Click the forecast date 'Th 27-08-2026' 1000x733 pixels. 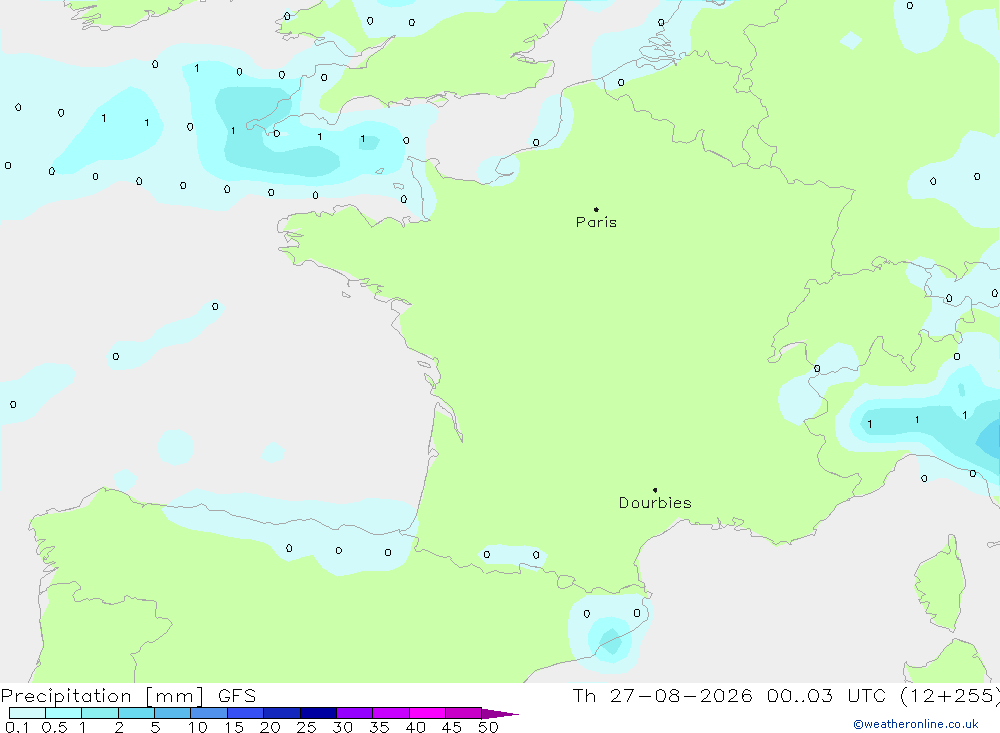662,696
